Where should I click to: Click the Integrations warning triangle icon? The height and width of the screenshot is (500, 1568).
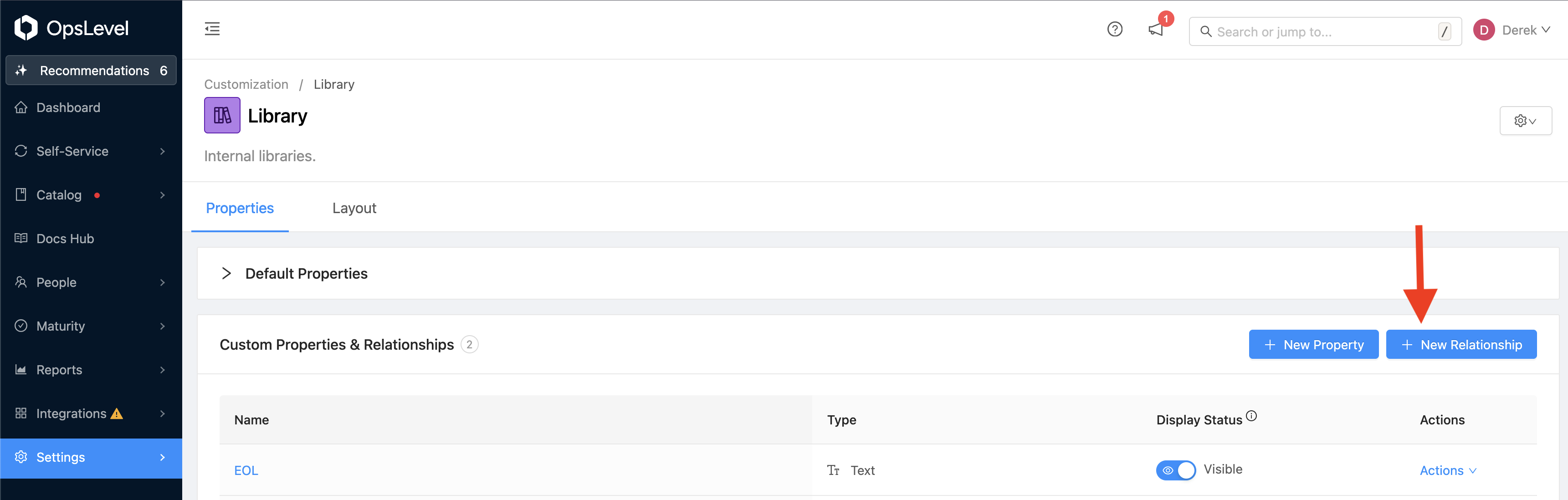pos(117,413)
